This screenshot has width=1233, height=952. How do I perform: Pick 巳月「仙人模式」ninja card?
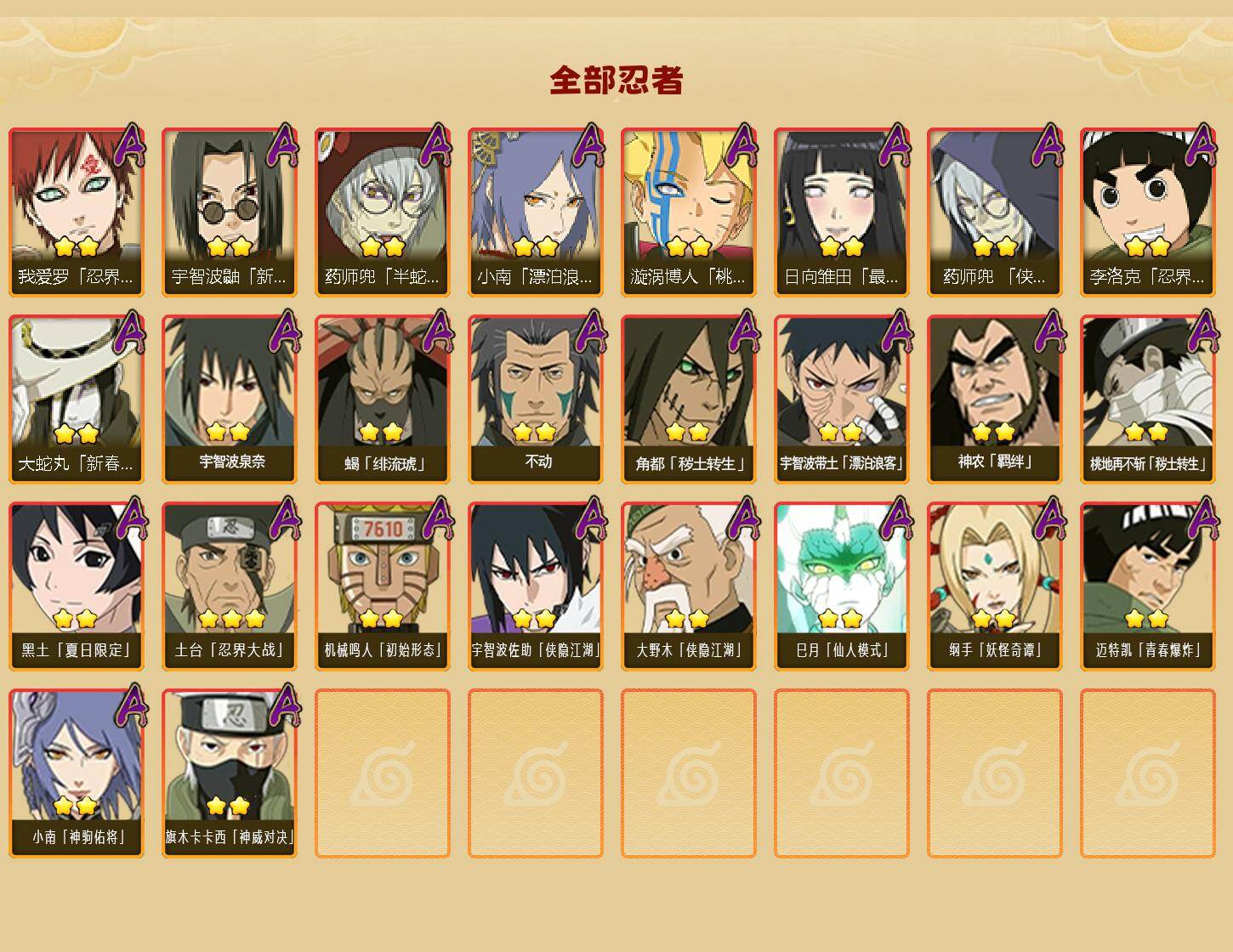pyautogui.click(x=842, y=586)
